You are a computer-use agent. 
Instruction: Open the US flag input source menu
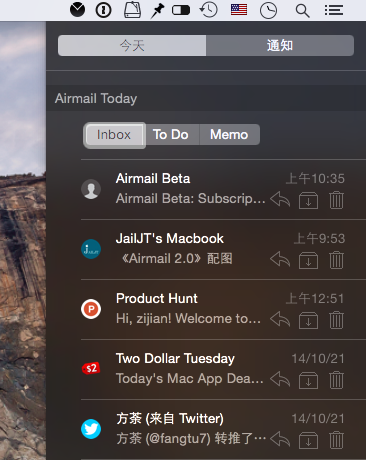[239, 10]
